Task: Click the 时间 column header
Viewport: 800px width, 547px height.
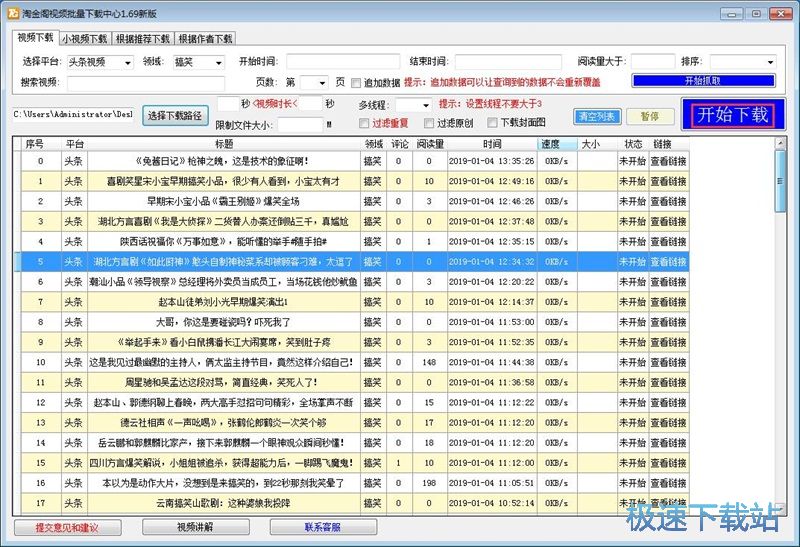Action: 492,144
